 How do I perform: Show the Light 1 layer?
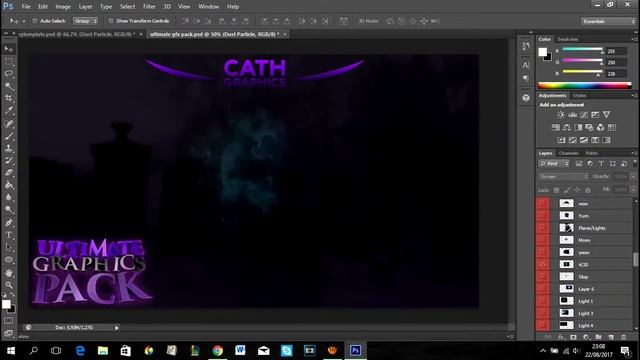[x=542, y=301]
